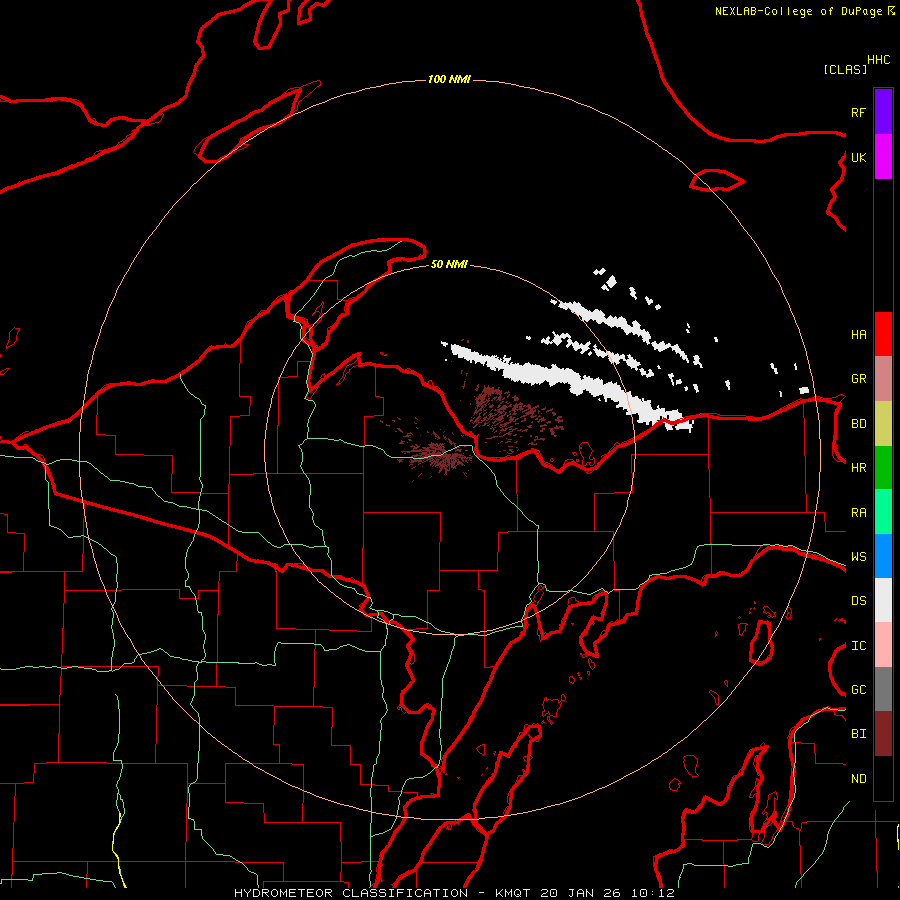Select the BD yellow legend swatch
900x900 pixels.
pyautogui.click(x=883, y=424)
